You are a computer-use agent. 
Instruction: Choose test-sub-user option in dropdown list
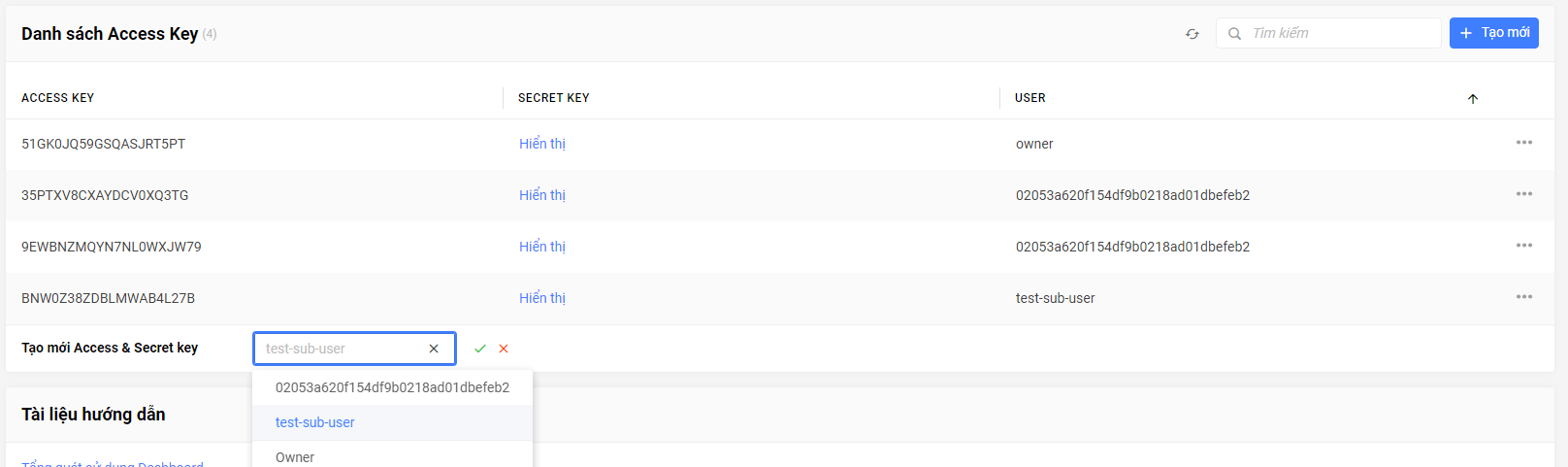(392, 422)
